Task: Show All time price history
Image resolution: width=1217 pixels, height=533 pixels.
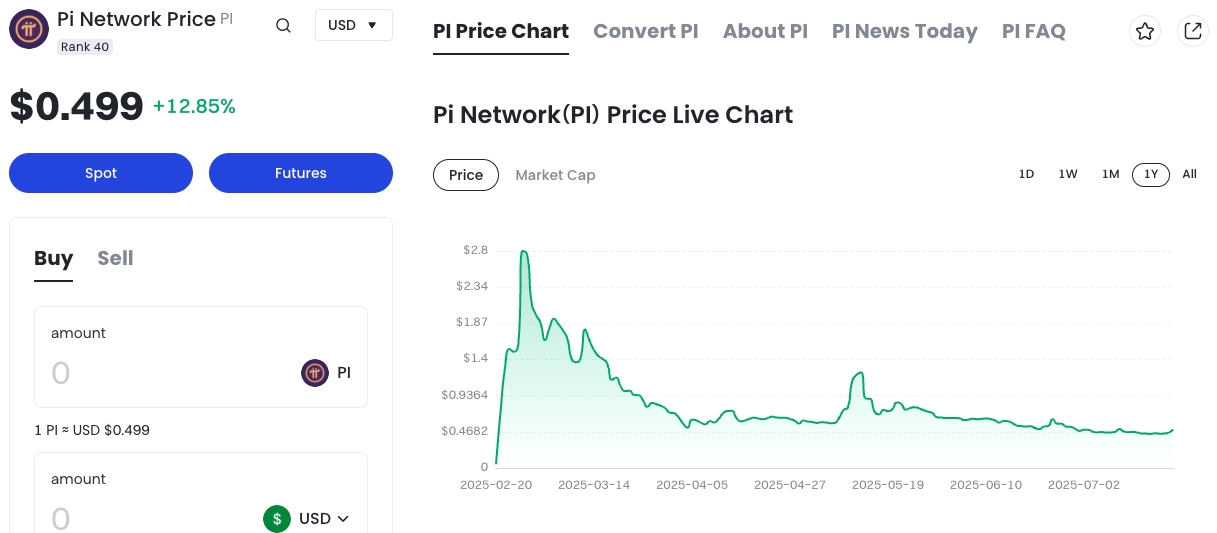Action: coord(1189,174)
